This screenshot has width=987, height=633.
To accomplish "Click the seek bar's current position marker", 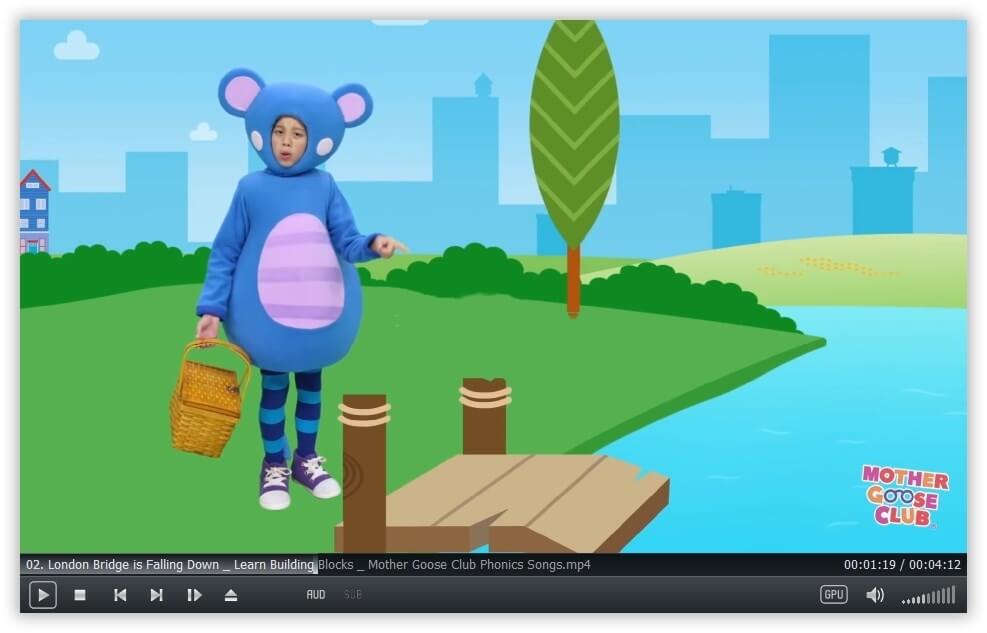I will (316, 565).
